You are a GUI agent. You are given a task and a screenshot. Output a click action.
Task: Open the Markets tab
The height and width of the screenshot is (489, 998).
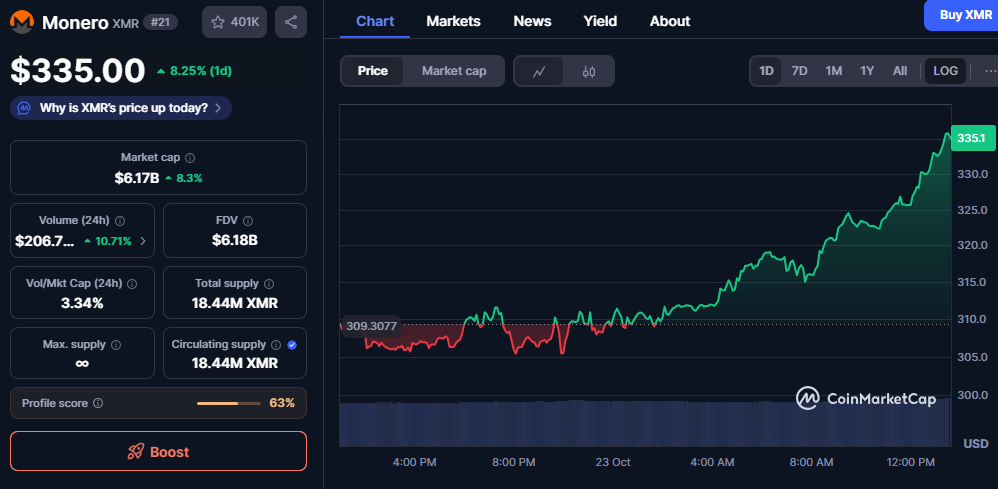(453, 21)
